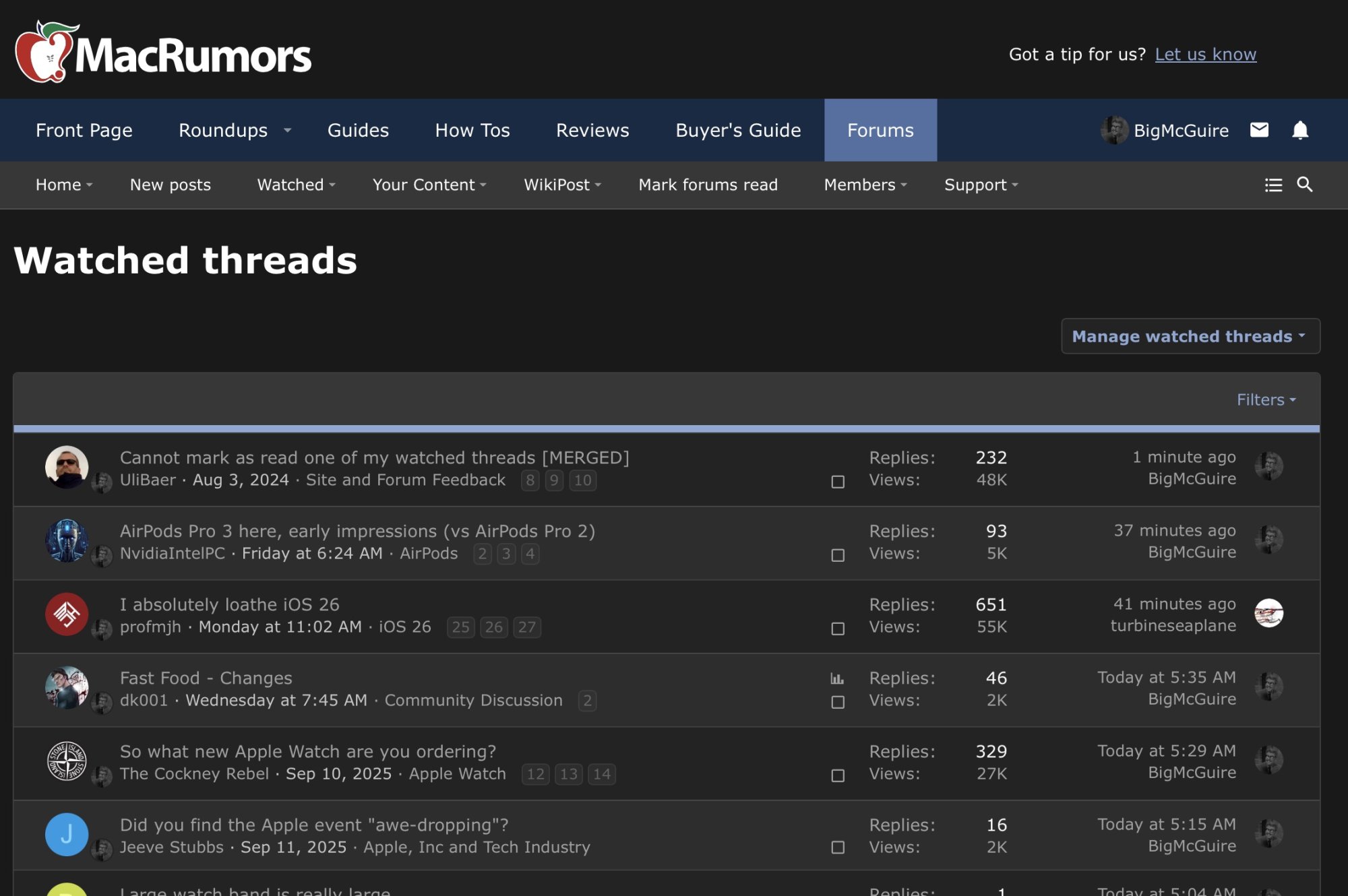Screen dimensions: 1348x896
Task: Check the box for Cannot mark as read thread
Action: coord(838,482)
